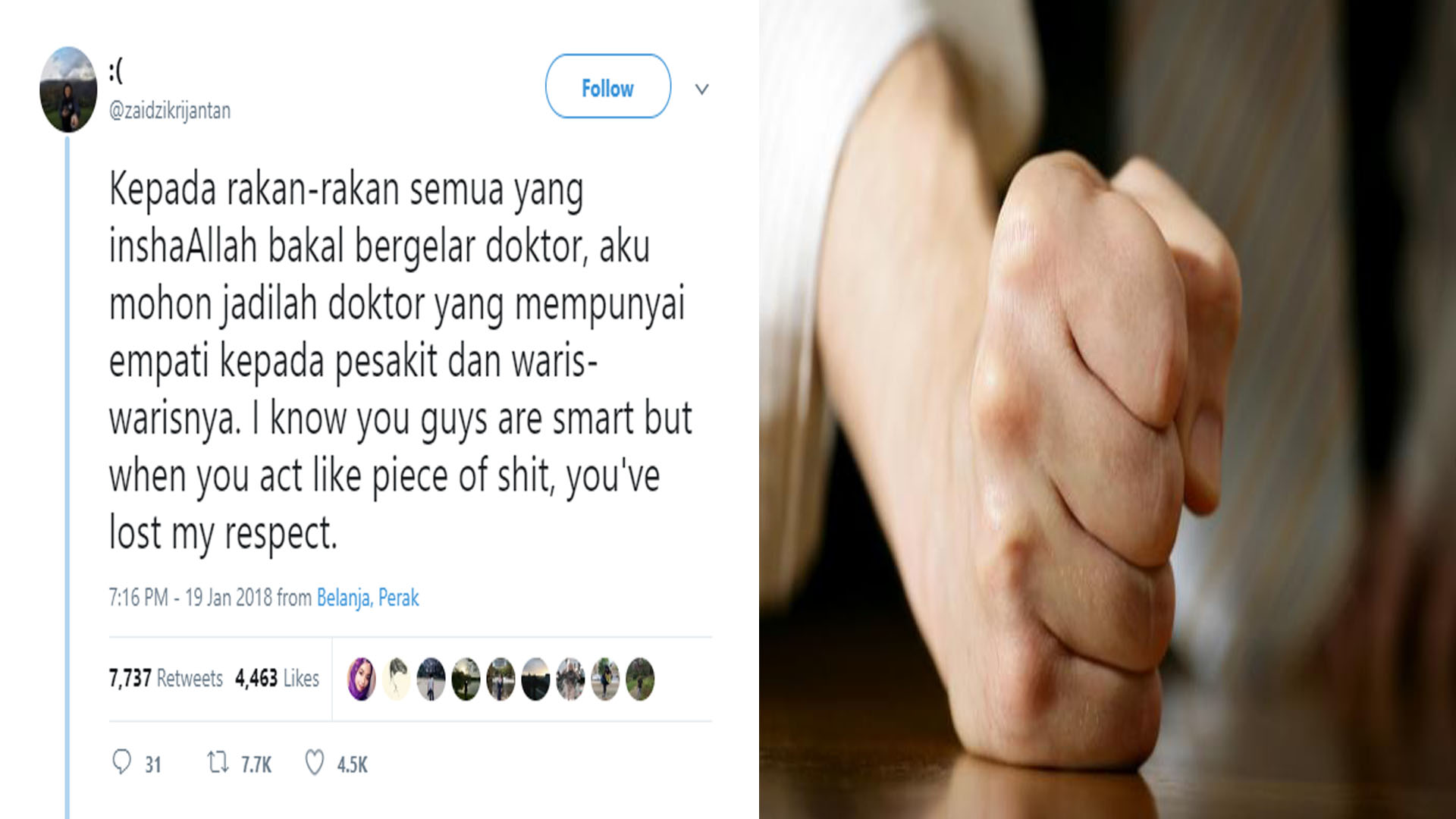Like the tweet with heart icon

pyautogui.click(x=314, y=763)
